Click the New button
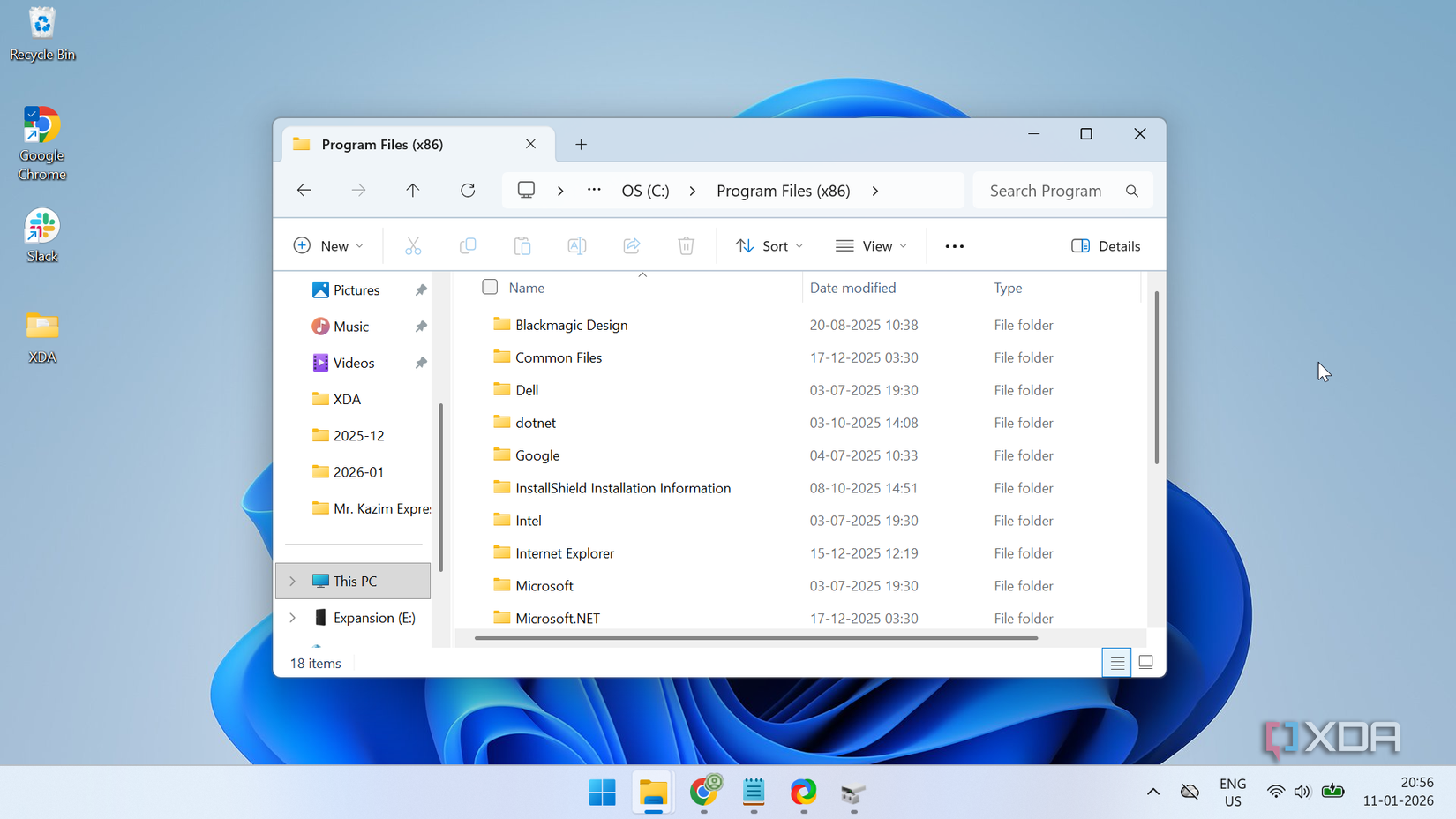This screenshot has width=1456, height=819. [328, 245]
